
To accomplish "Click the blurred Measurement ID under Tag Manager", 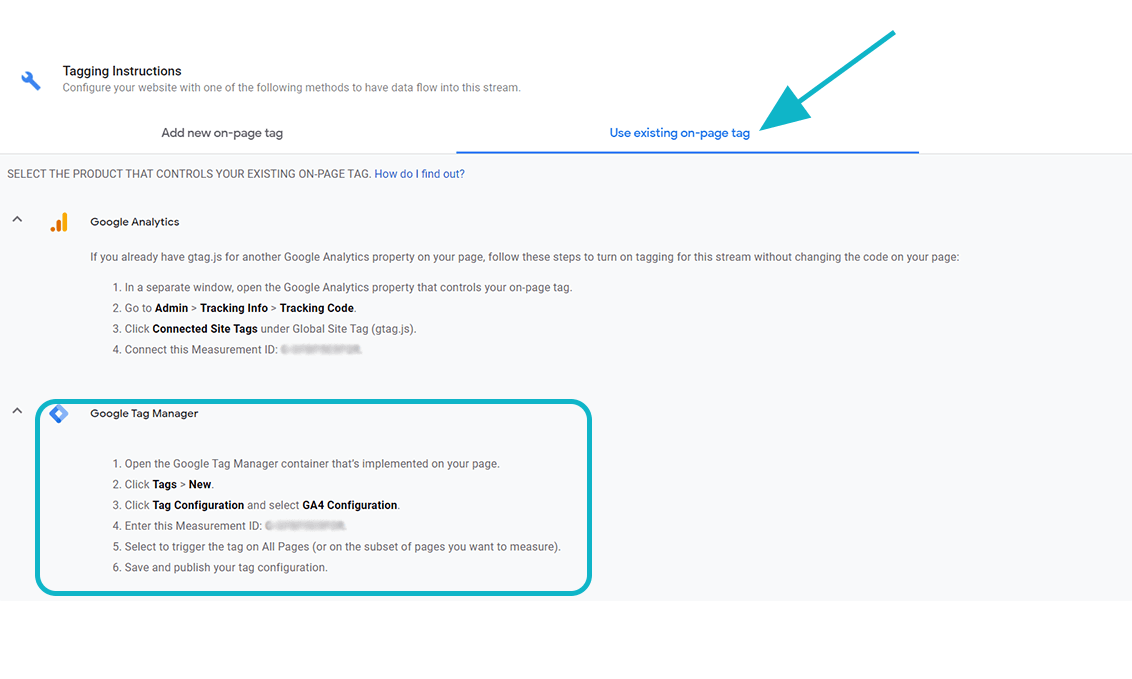I will point(305,526).
